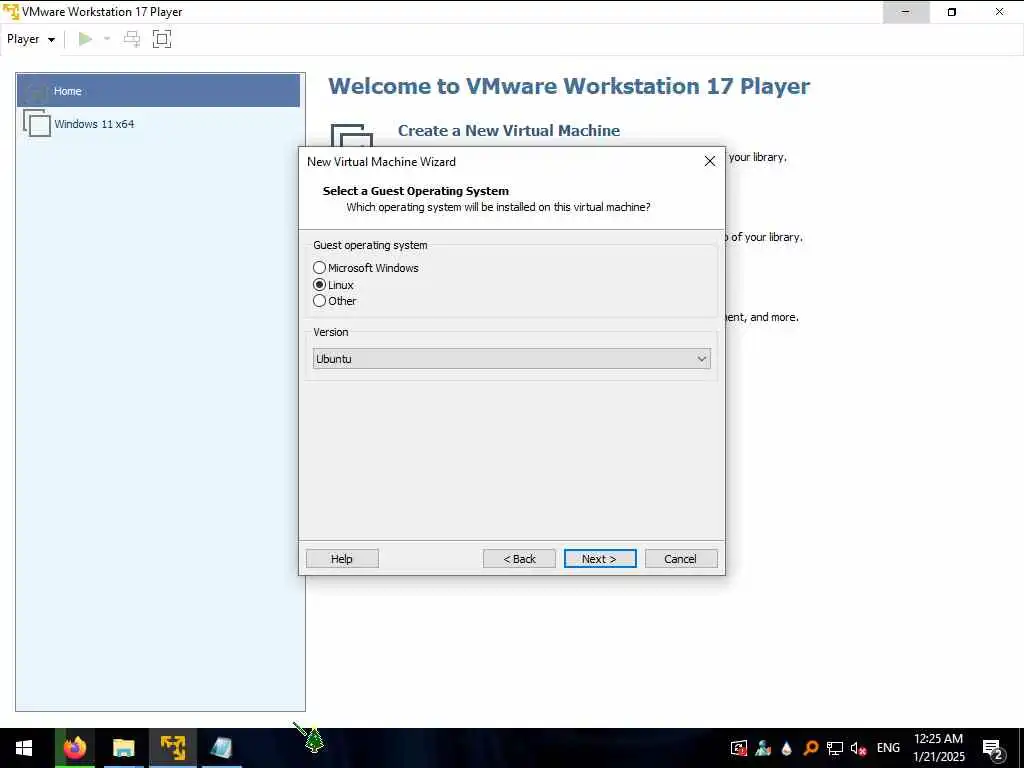This screenshot has height=768, width=1024.
Task: Click the water drop tray icon
Action: tap(787, 748)
